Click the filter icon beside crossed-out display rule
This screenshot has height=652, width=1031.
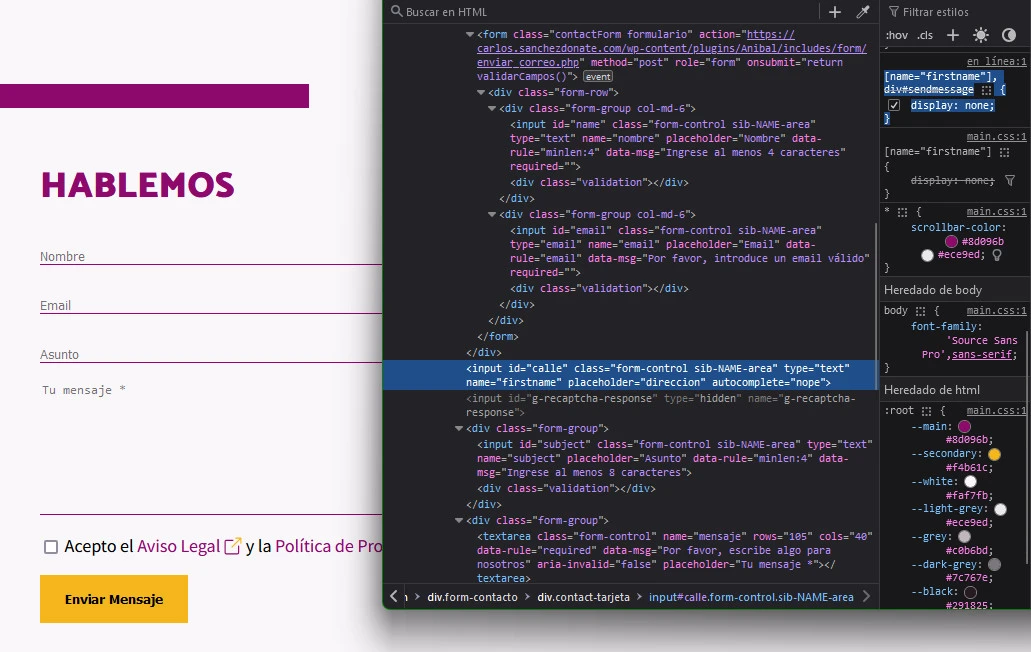tap(1009, 181)
